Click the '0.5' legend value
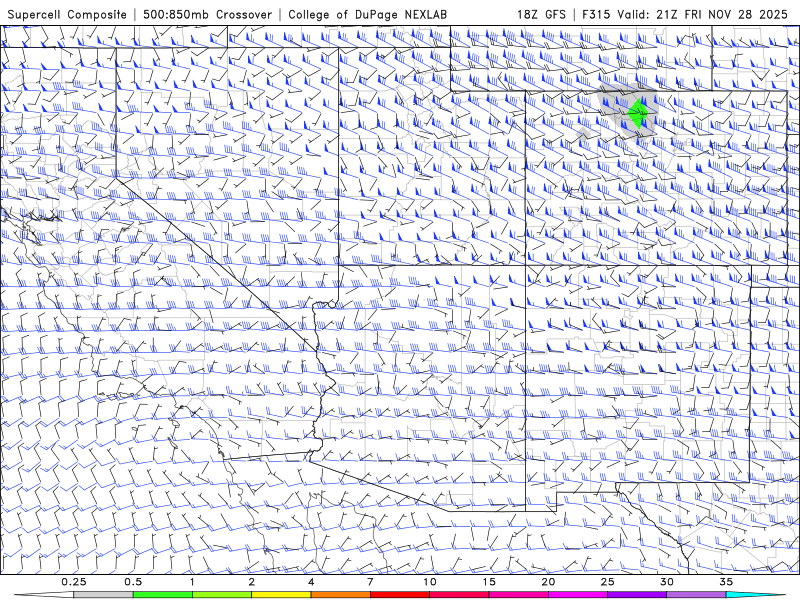Screen dimensions: 800x600 (x=133, y=582)
